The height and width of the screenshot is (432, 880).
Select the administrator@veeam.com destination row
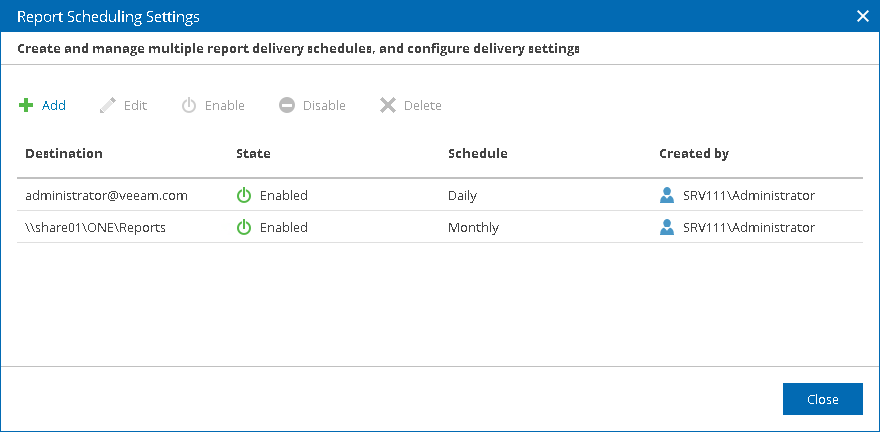(439, 195)
